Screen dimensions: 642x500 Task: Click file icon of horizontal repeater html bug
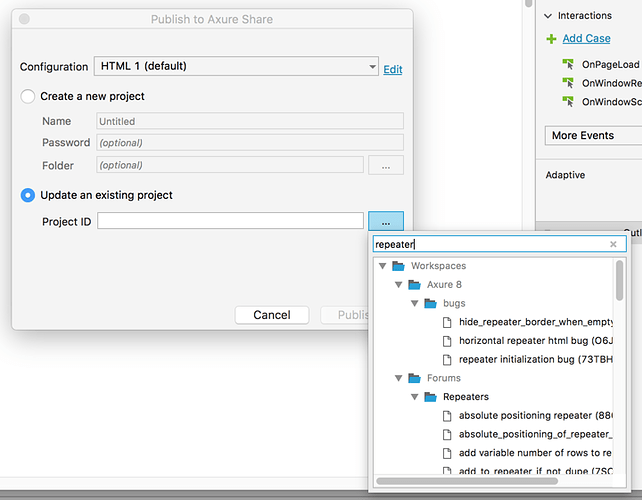(x=447, y=341)
